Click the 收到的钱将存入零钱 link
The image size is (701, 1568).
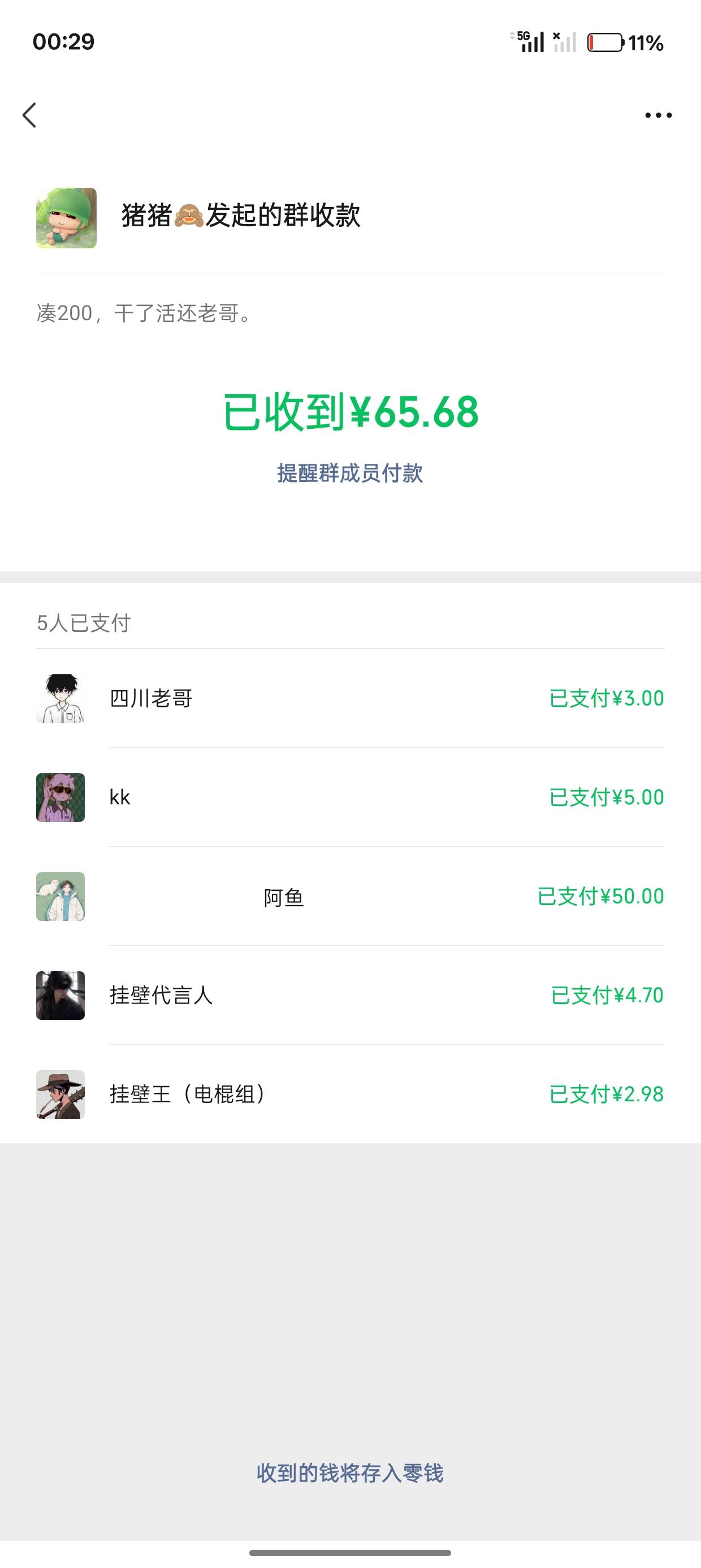[x=350, y=1473]
